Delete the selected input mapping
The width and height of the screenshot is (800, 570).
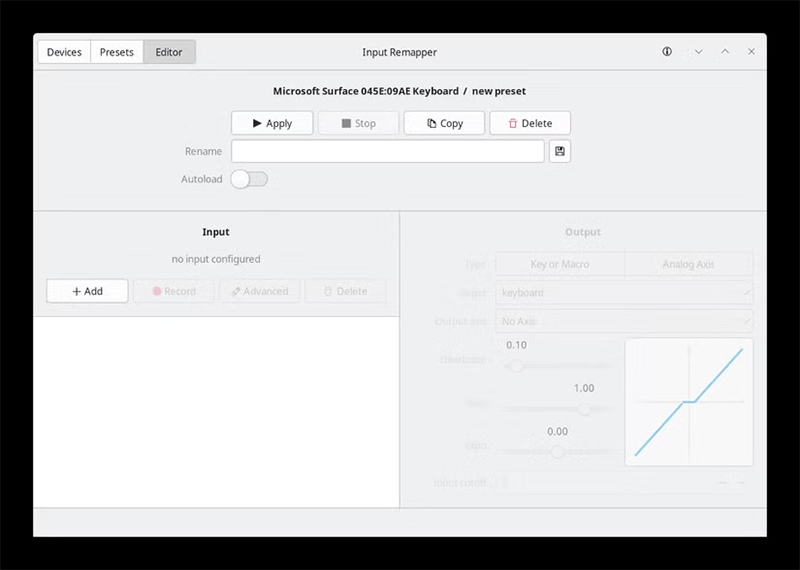point(345,291)
